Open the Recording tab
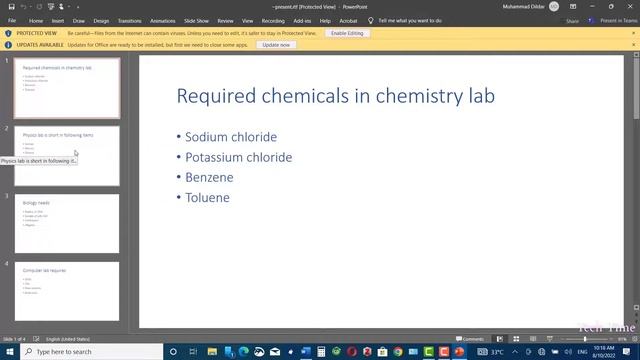The width and height of the screenshot is (640, 360). (273, 21)
